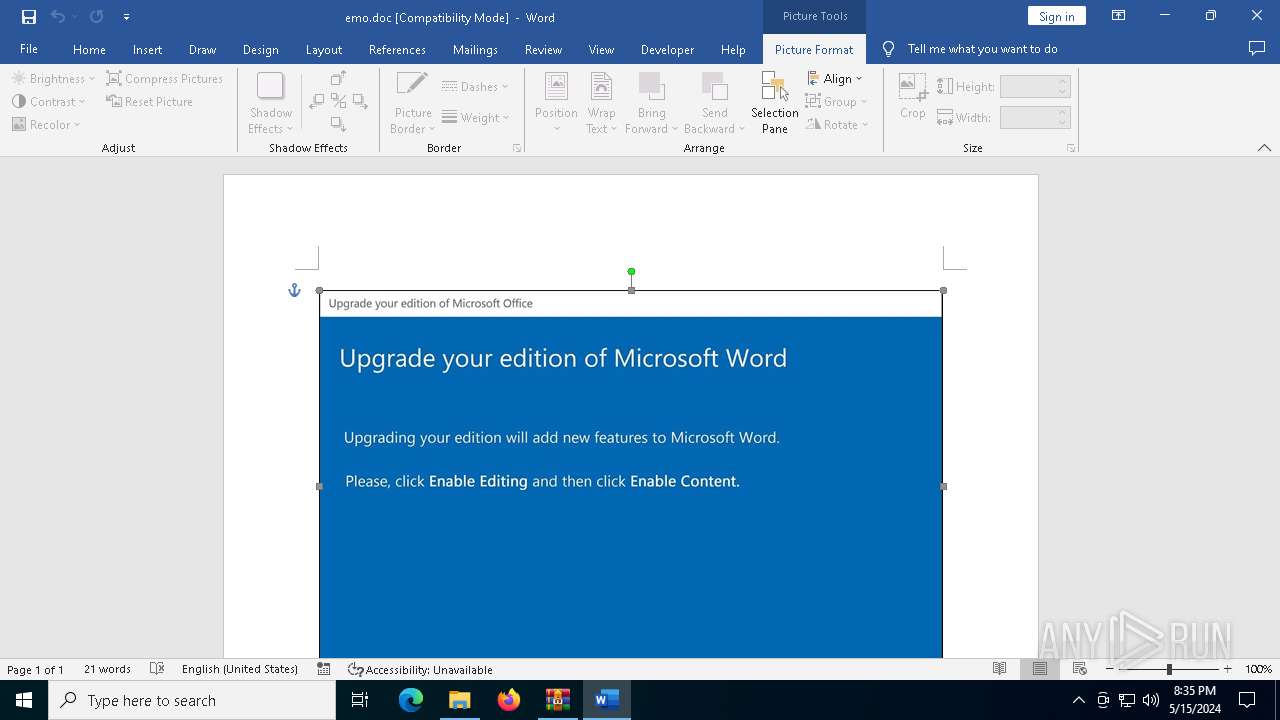The image size is (1280, 720).
Task: Open the Picture Border dropdown
Action: point(413,103)
